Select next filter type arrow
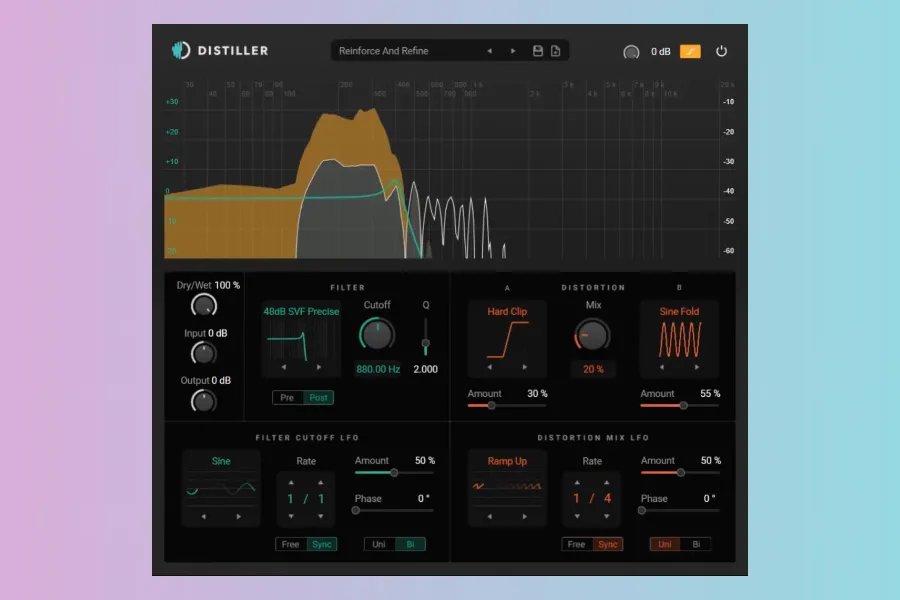This screenshot has width=900, height=600. point(319,367)
